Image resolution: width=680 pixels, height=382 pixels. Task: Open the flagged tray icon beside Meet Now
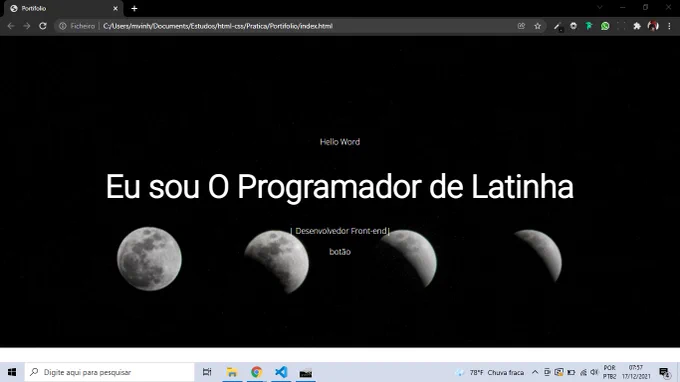coord(559,372)
